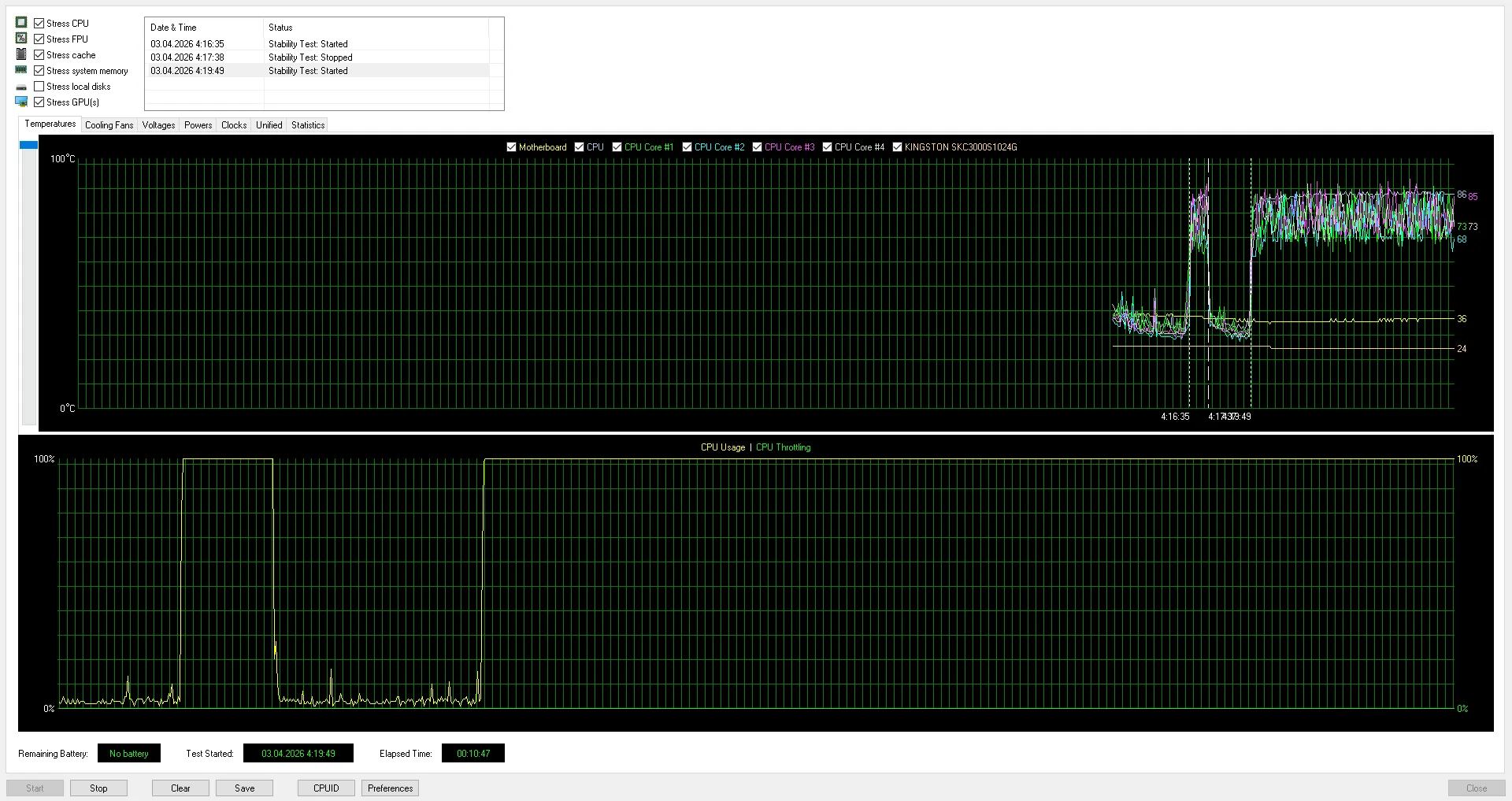Open the CPUID panel button

(x=326, y=788)
